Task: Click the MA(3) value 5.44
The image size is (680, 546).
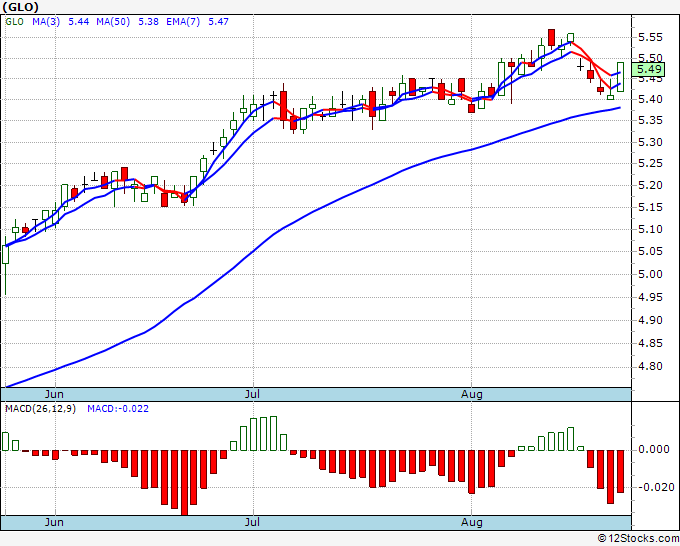Action: tap(78, 22)
